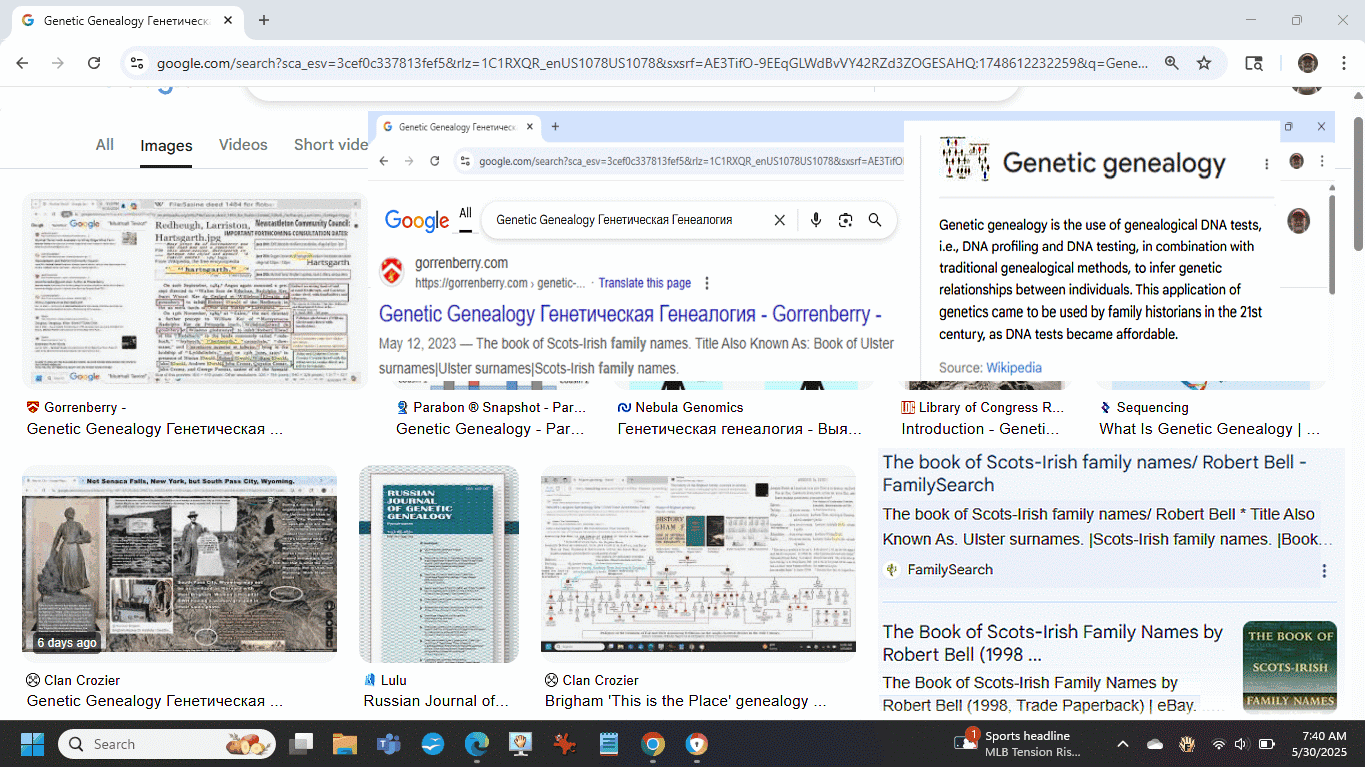Switch to the Videos tab
This screenshot has width=1365, height=767.
pos(243,145)
